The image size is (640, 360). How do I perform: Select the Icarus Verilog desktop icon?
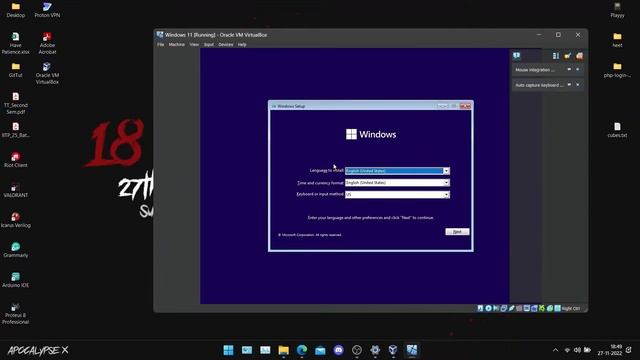click(x=16, y=220)
